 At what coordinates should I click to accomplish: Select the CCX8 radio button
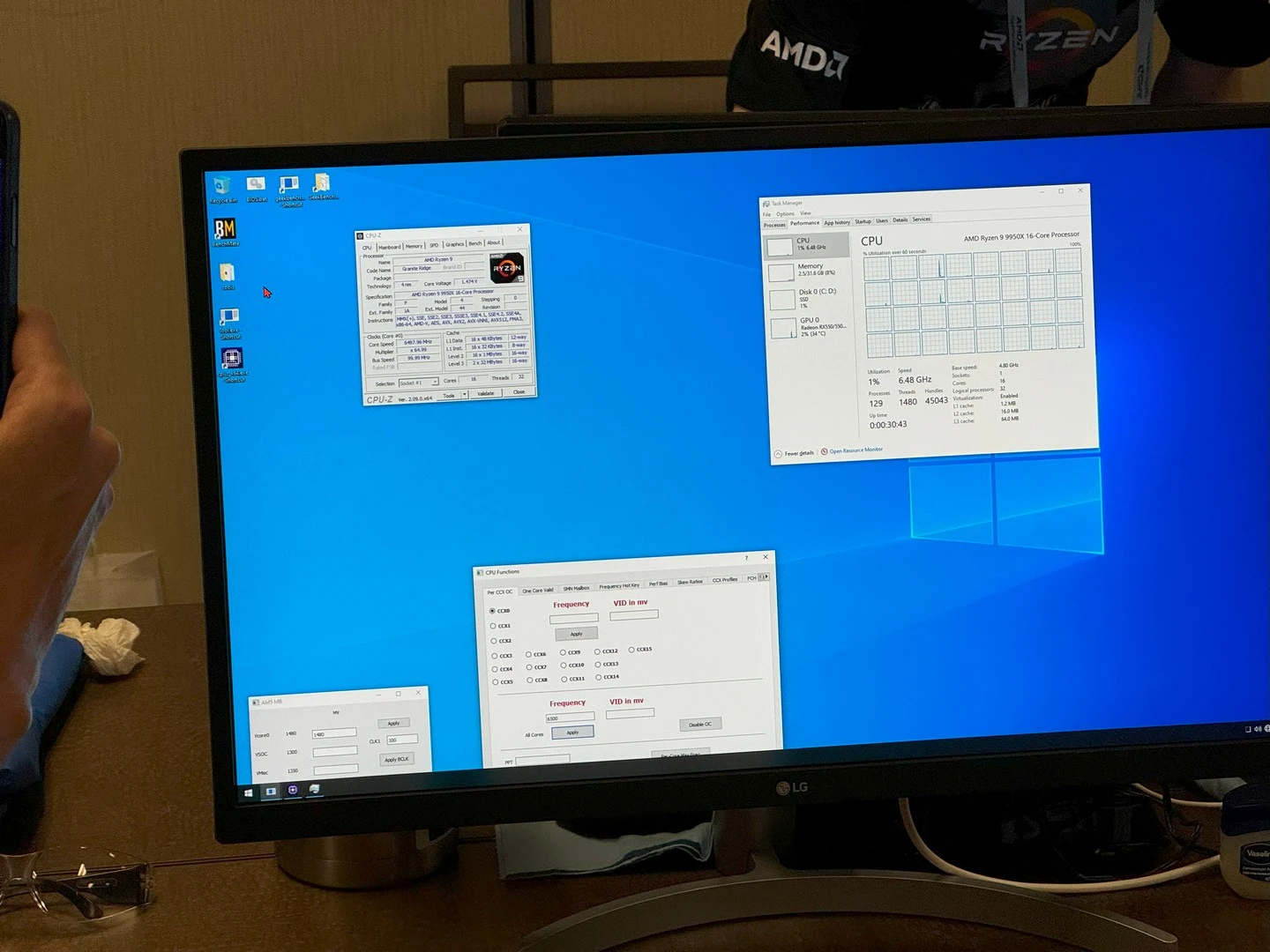click(529, 680)
